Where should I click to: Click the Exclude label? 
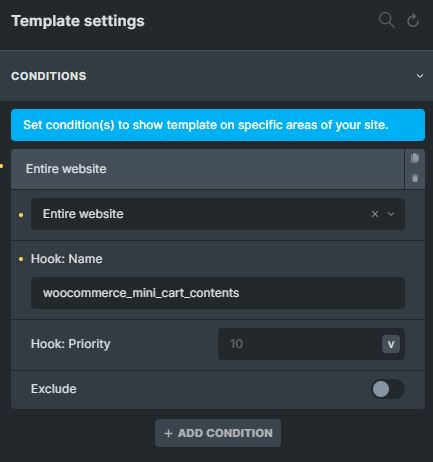tap(54, 389)
